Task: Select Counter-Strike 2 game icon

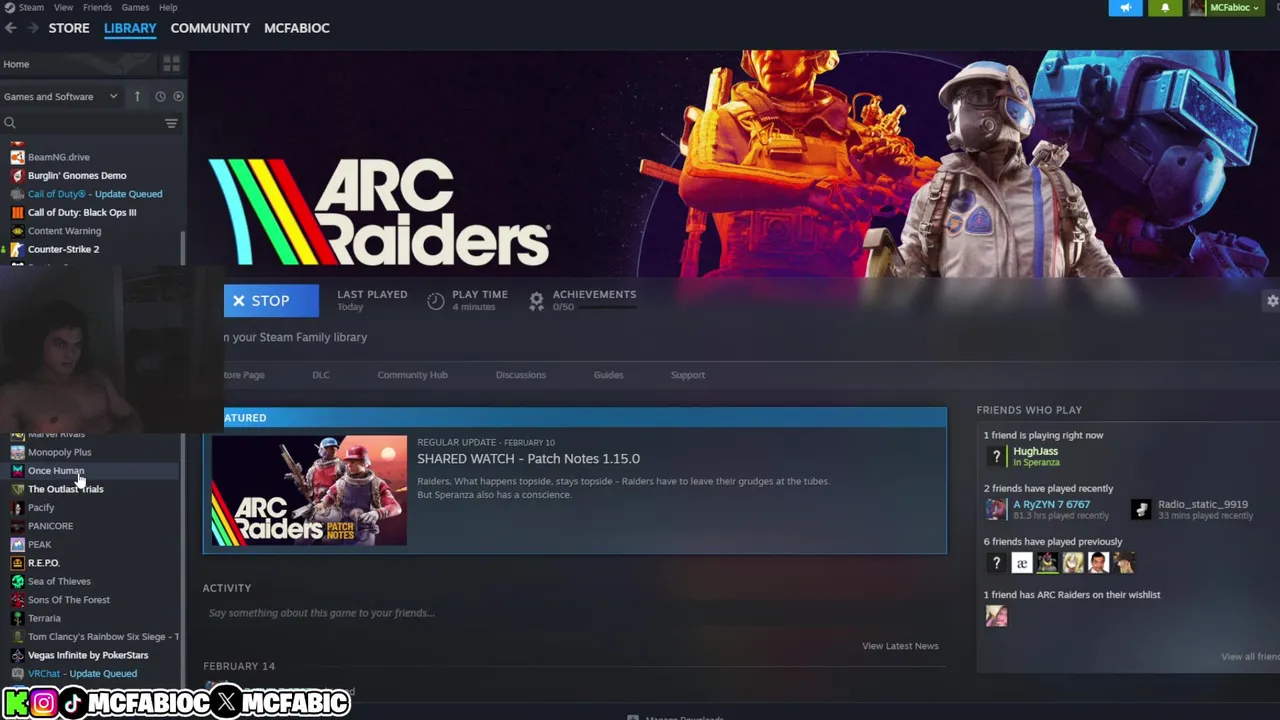Action: click(x=17, y=249)
